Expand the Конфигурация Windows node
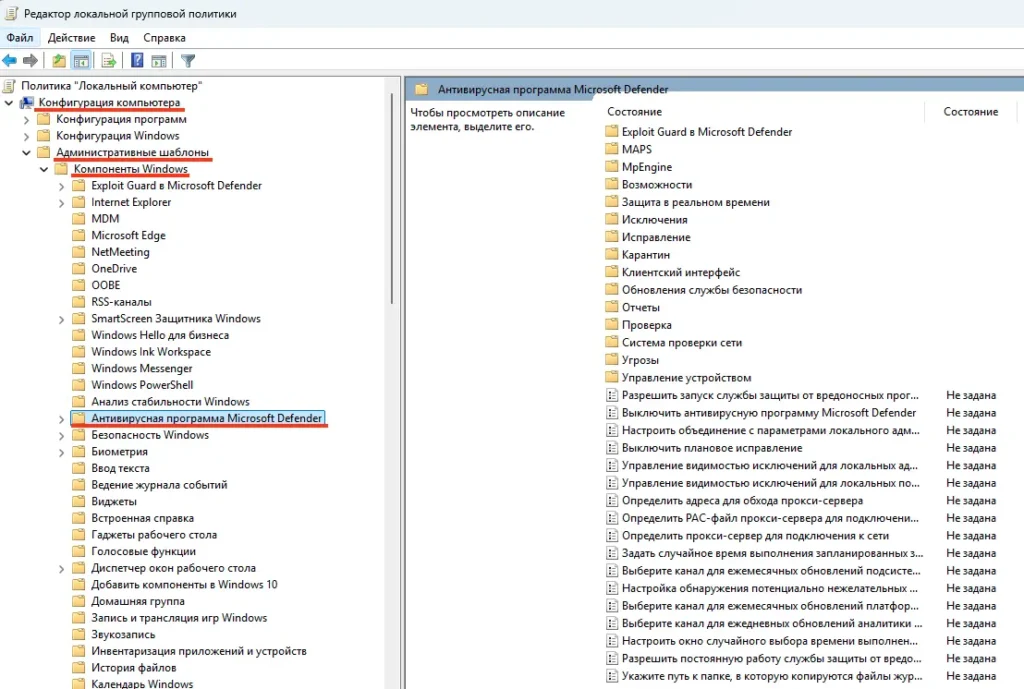 26,136
